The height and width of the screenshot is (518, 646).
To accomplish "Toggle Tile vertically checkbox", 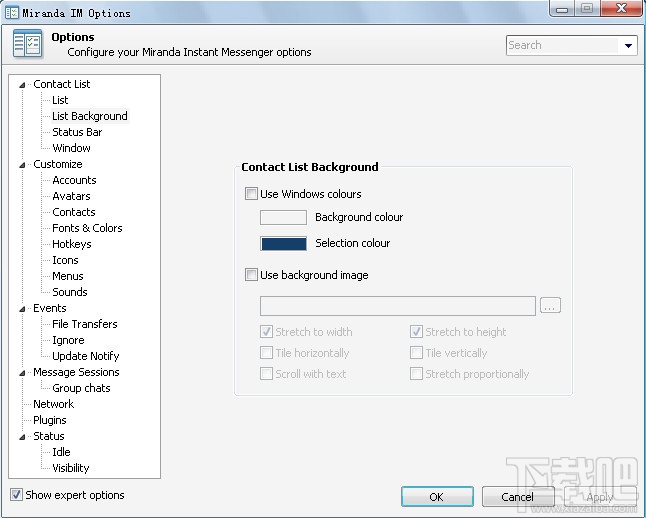I will (x=416, y=353).
